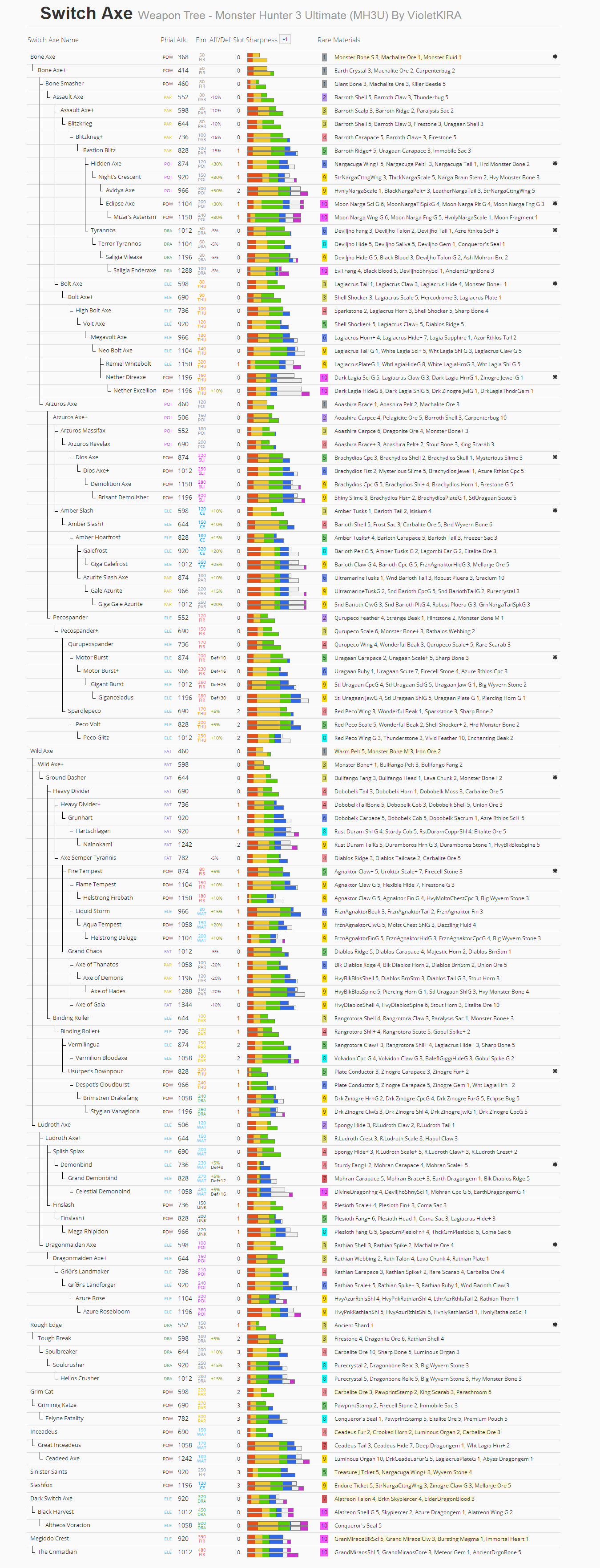Click the attack value 1344 of Axe of Gaia
Image resolution: width=600 pixels, height=1568 pixels.
click(185, 1005)
